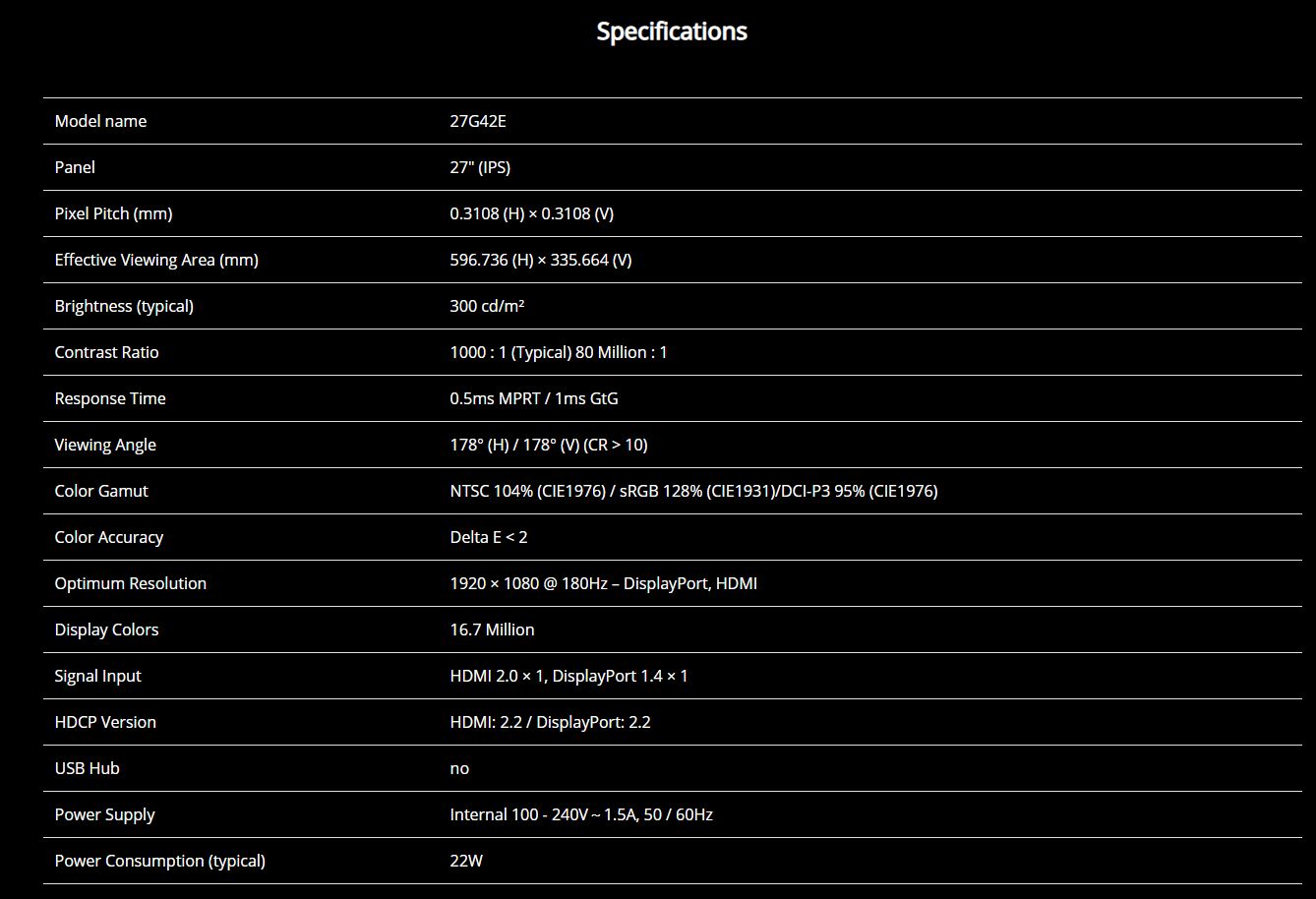Click the 16.7 Million value
1316x899 pixels.
(x=492, y=629)
